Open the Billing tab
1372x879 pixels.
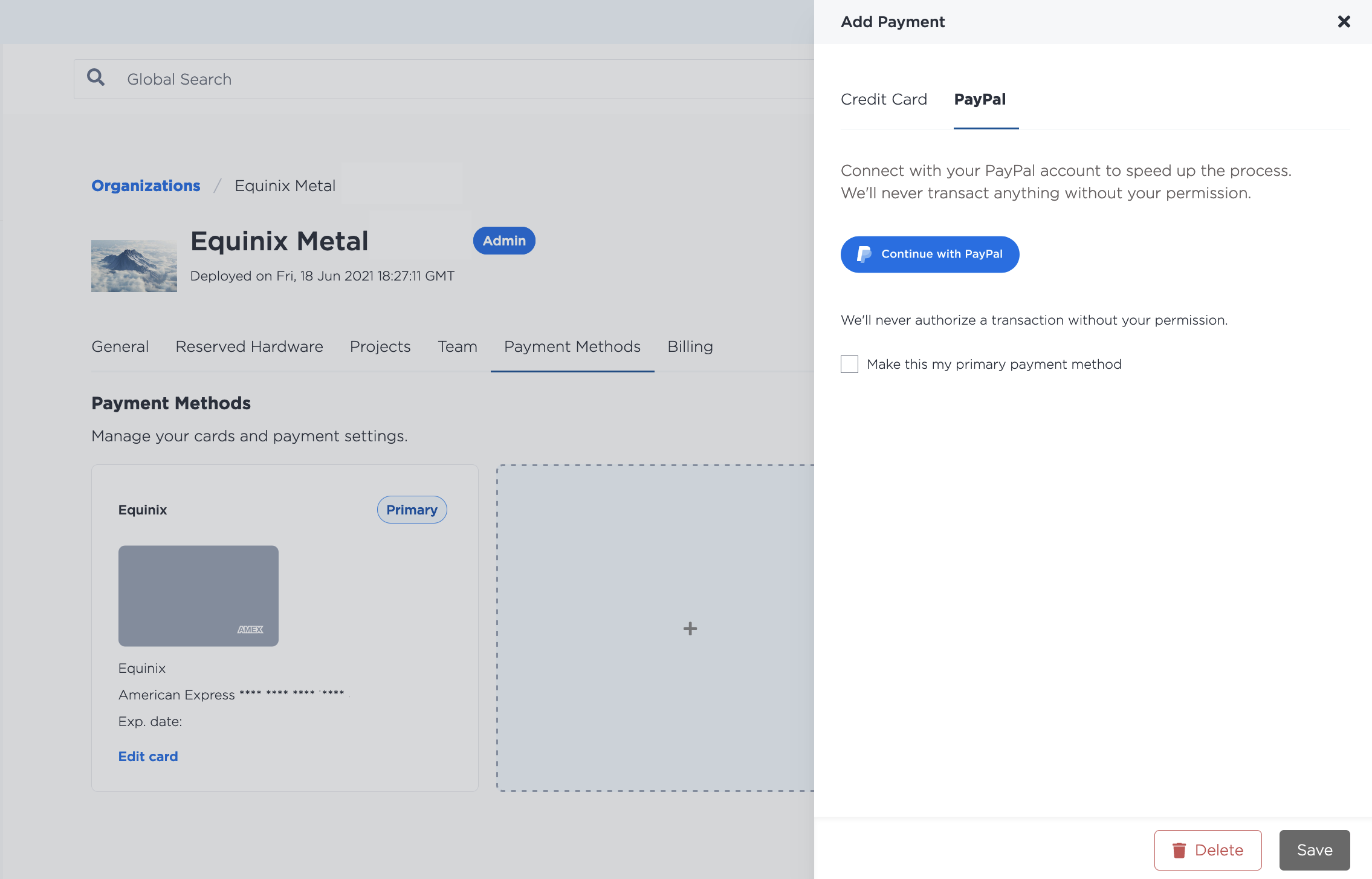click(690, 346)
